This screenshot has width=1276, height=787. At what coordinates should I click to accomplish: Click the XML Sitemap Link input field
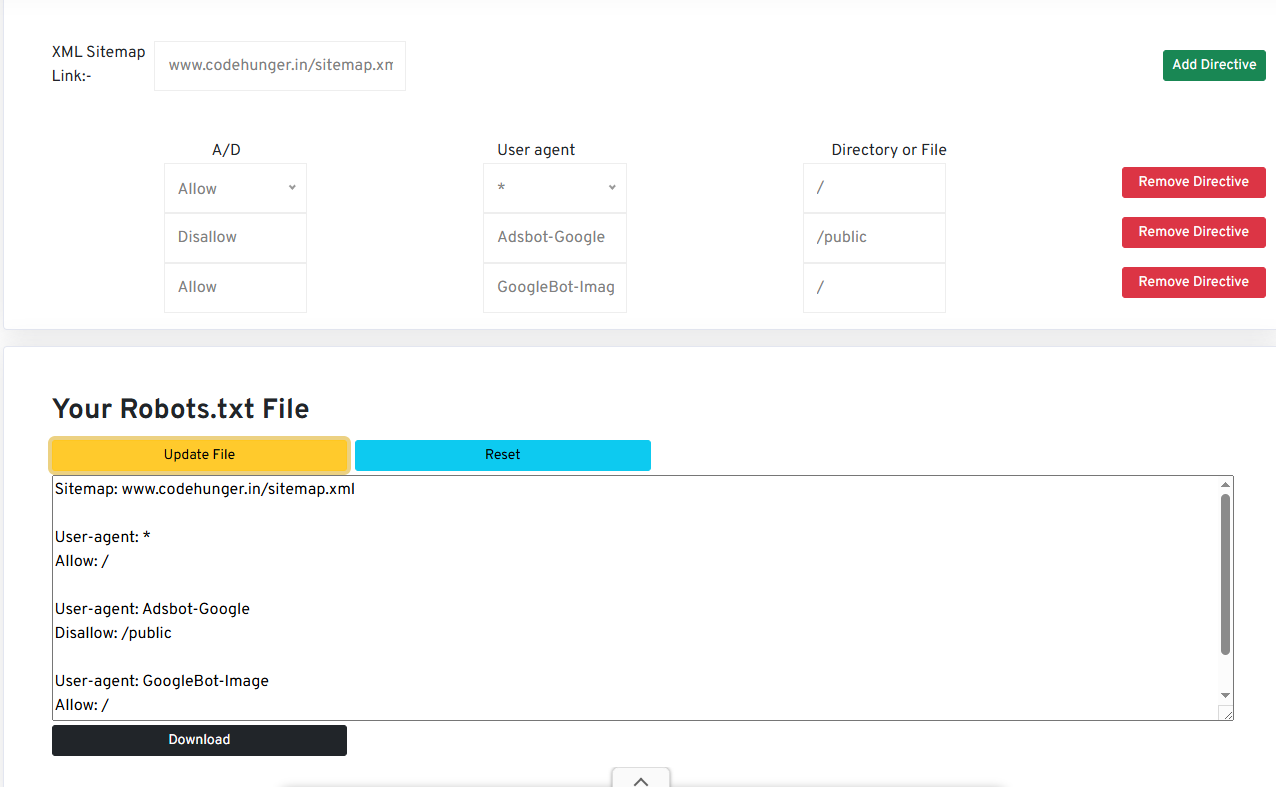point(279,65)
